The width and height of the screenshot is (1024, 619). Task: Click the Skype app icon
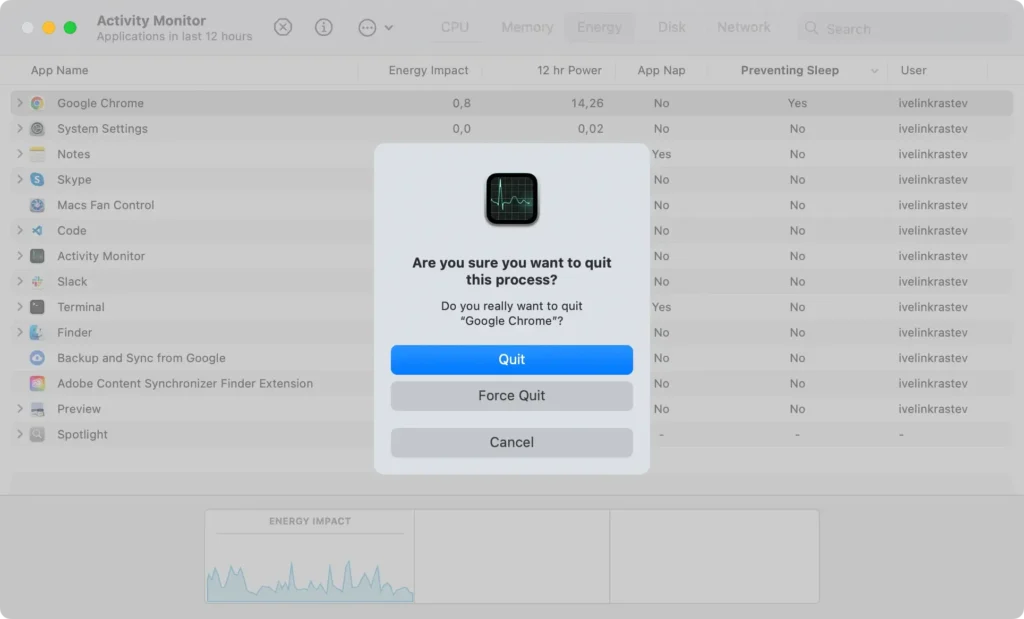click(37, 180)
